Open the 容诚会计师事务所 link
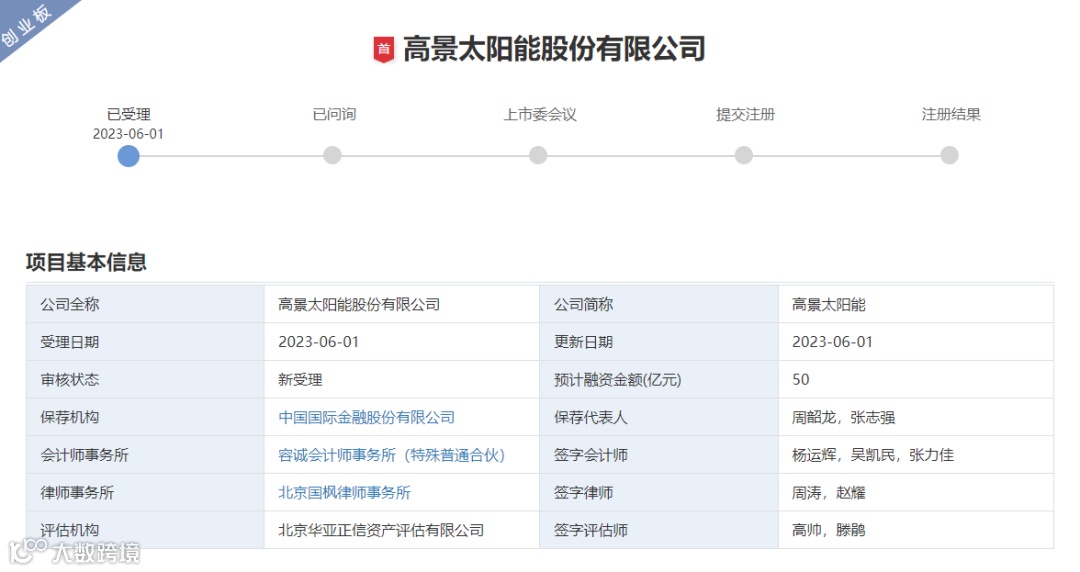Image resolution: width=1080 pixels, height=572 pixels. tap(392, 455)
